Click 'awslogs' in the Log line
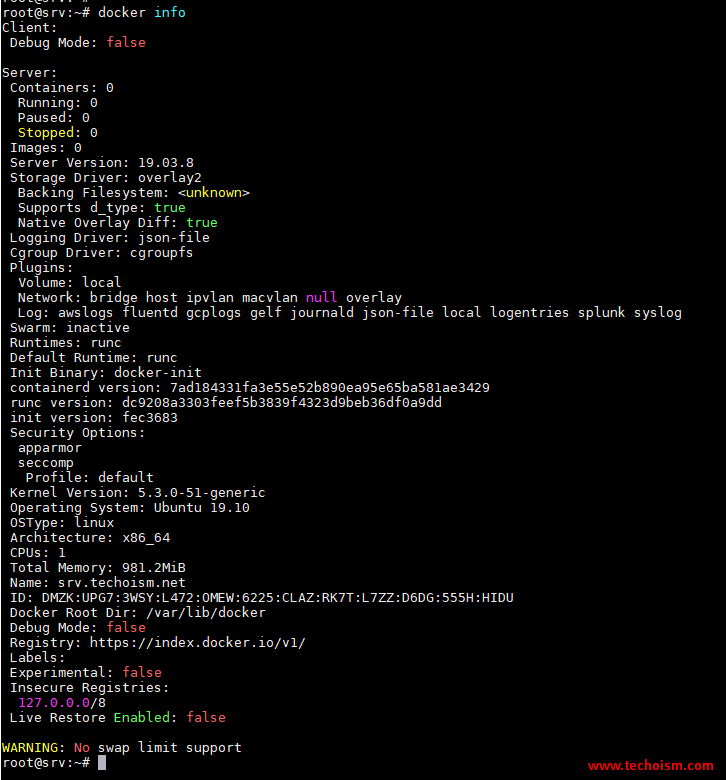726x780 pixels. [86, 312]
